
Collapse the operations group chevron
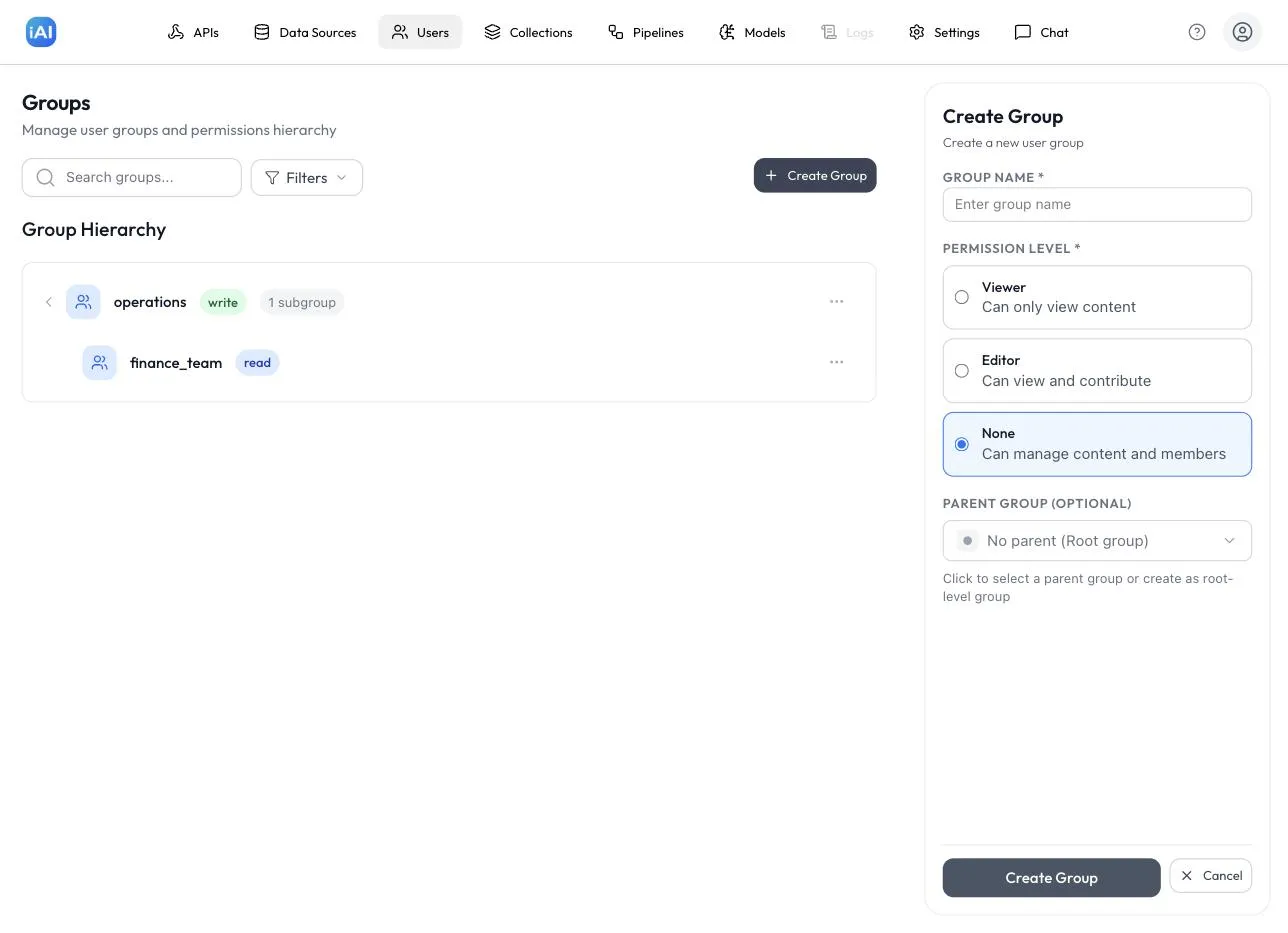48,302
